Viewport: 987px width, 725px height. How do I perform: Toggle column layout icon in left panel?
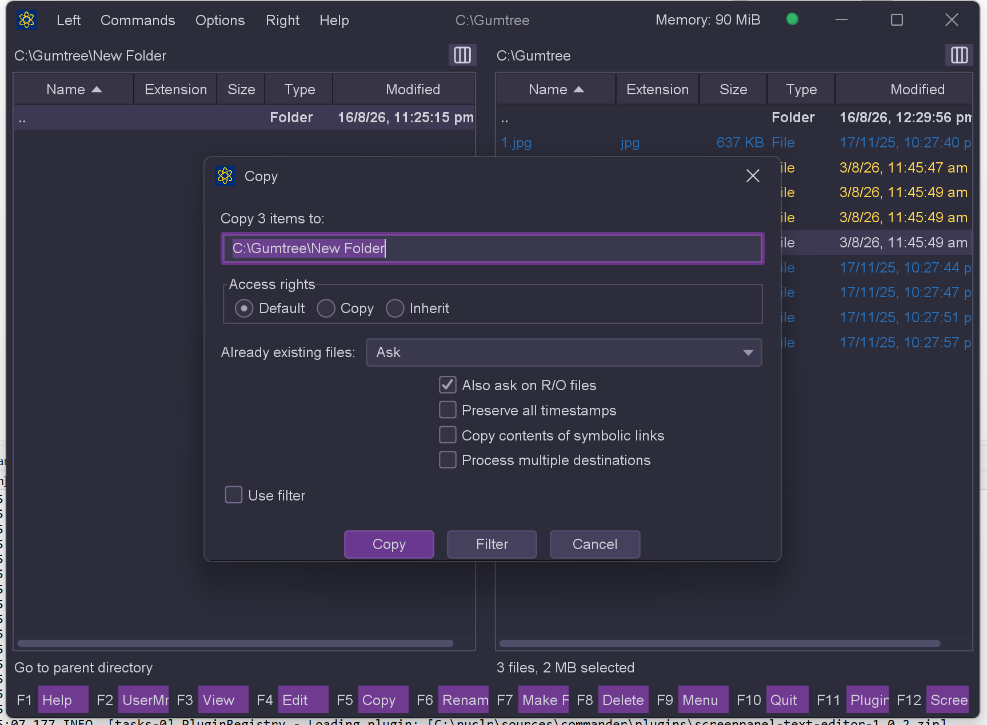click(x=463, y=55)
